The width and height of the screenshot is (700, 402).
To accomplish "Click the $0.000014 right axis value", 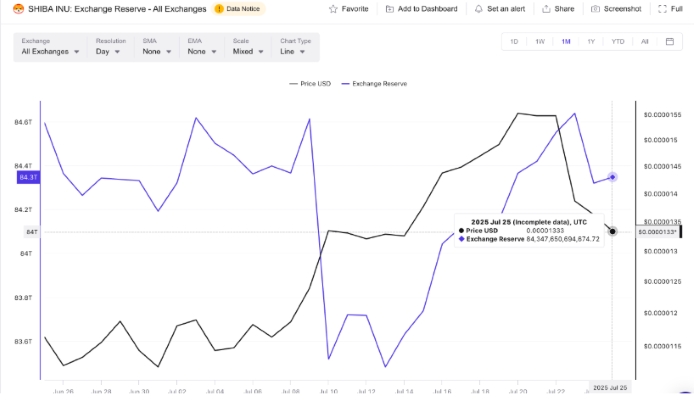I will point(661,194).
